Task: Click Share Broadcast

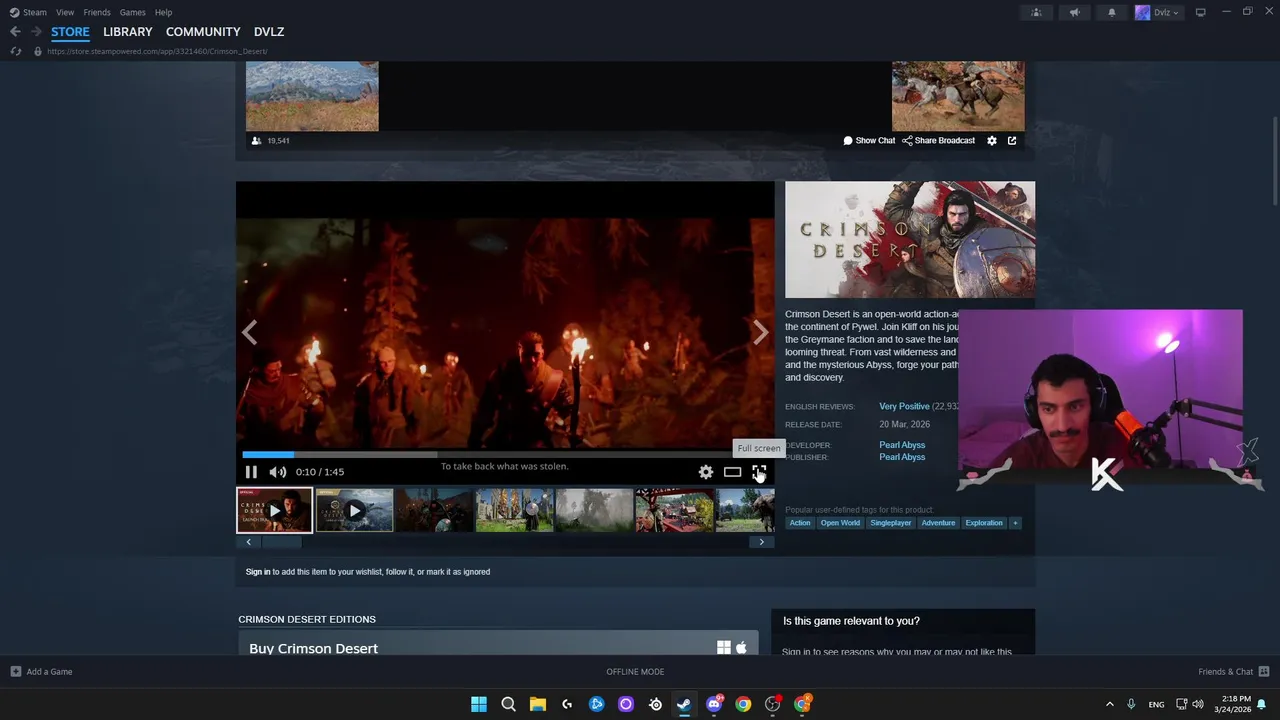Action: (938, 141)
